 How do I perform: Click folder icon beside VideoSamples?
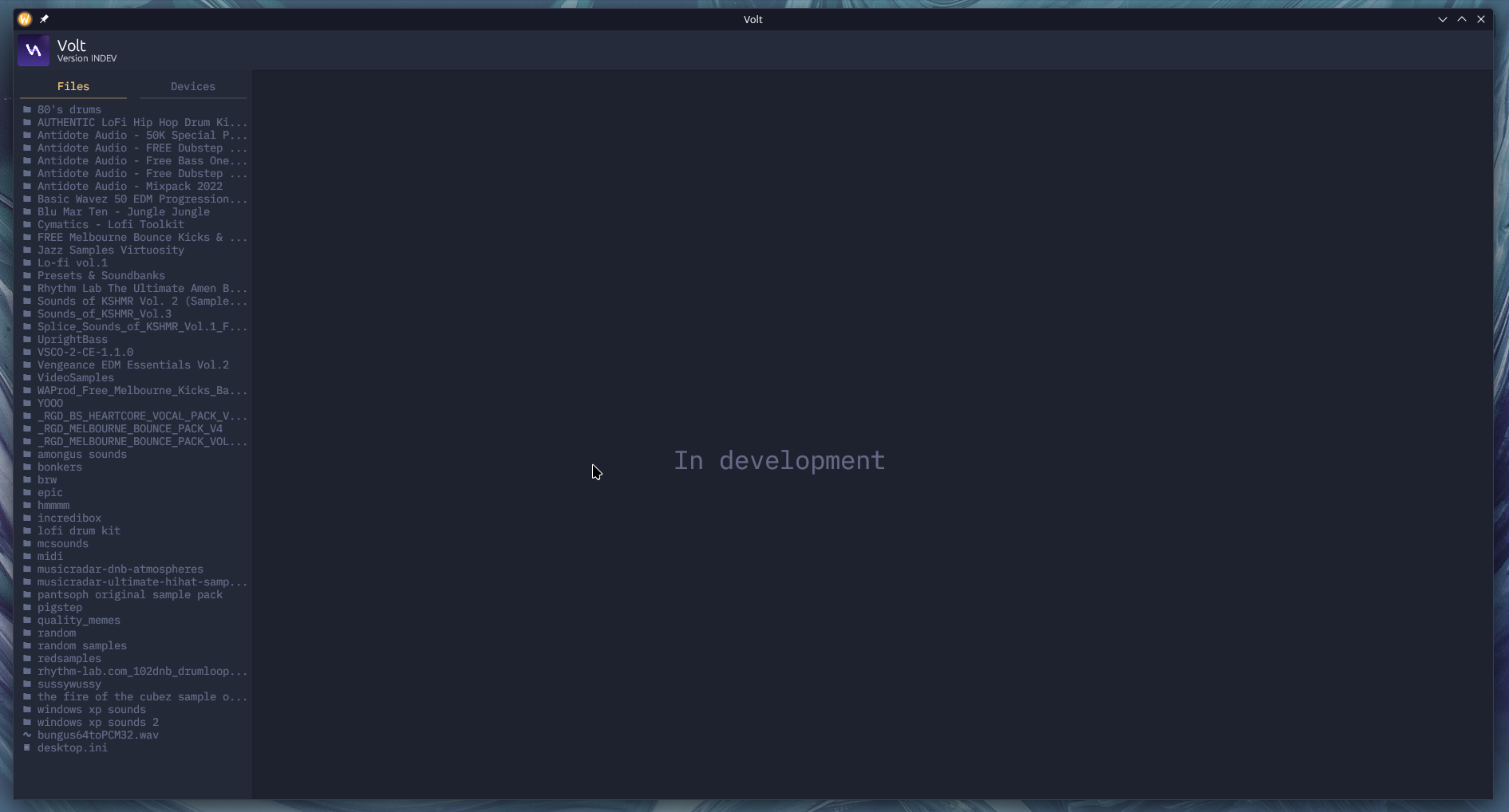pos(27,377)
